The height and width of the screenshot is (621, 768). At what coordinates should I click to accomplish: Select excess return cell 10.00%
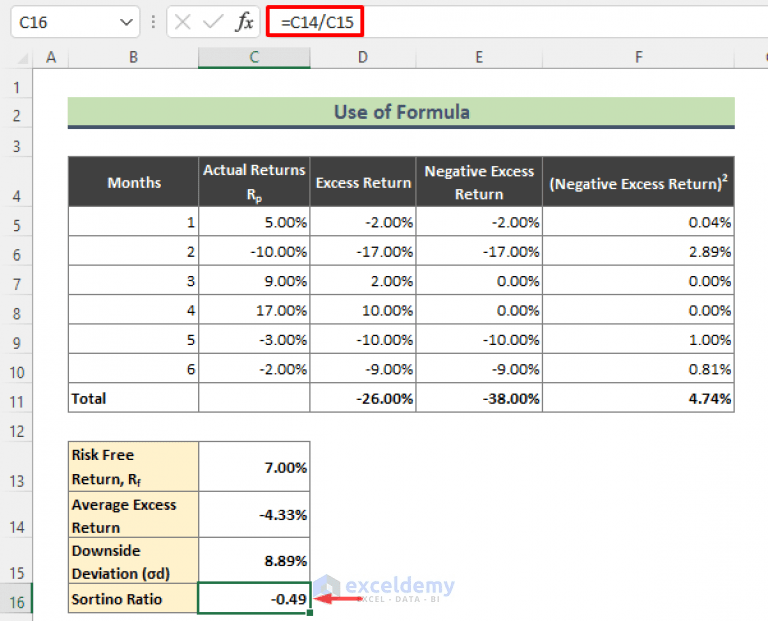tap(363, 310)
